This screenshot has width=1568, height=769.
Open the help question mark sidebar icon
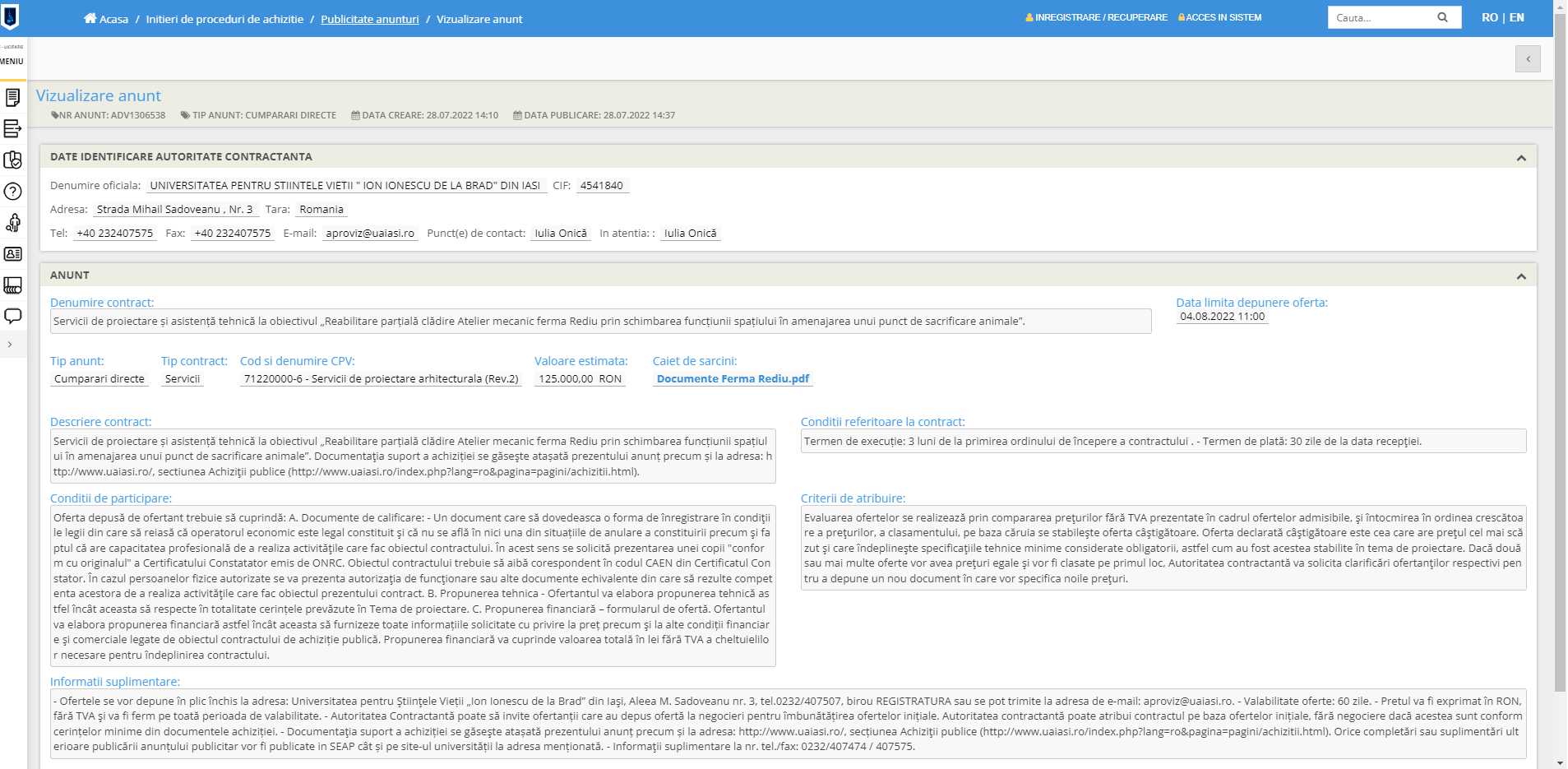pyautogui.click(x=12, y=192)
